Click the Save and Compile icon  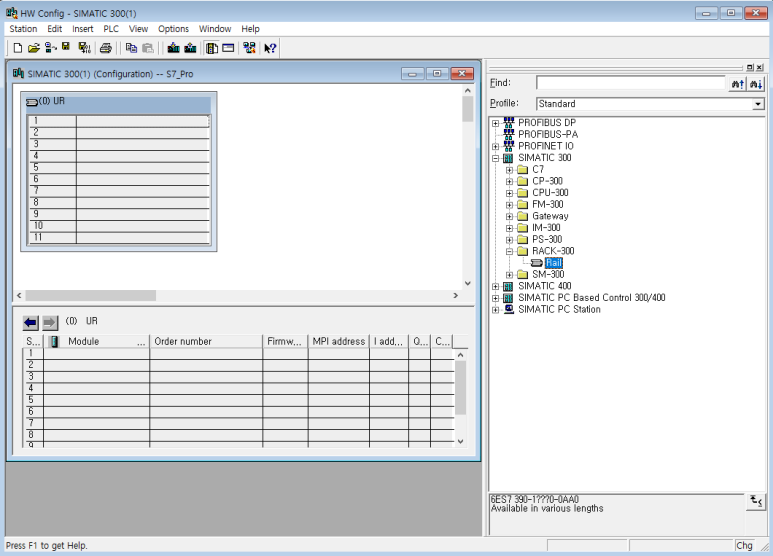(84, 48)
